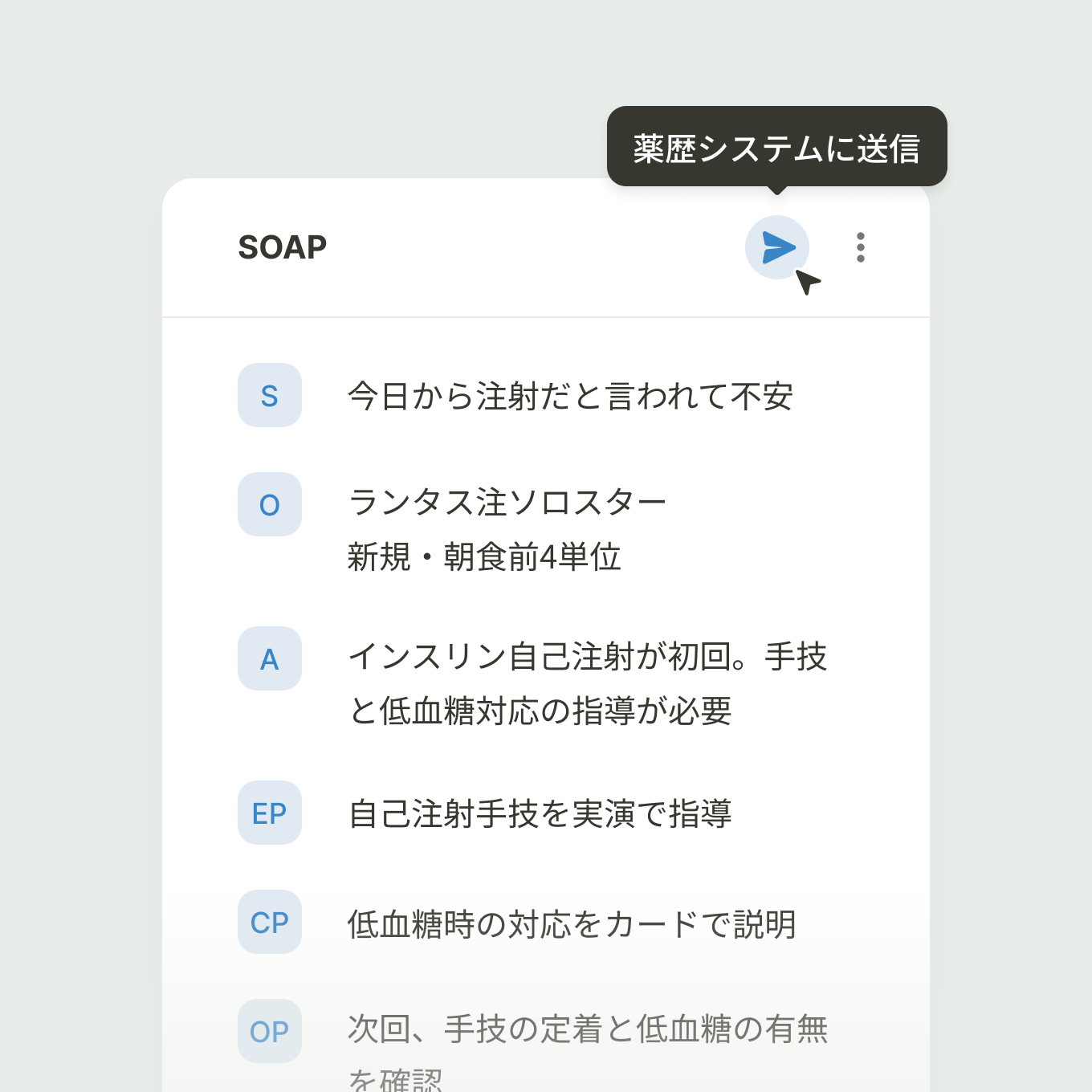Screen dimensions: 1092x1092
Task: Click the ランタス注ソロスター drug name line
Action: 507,503
